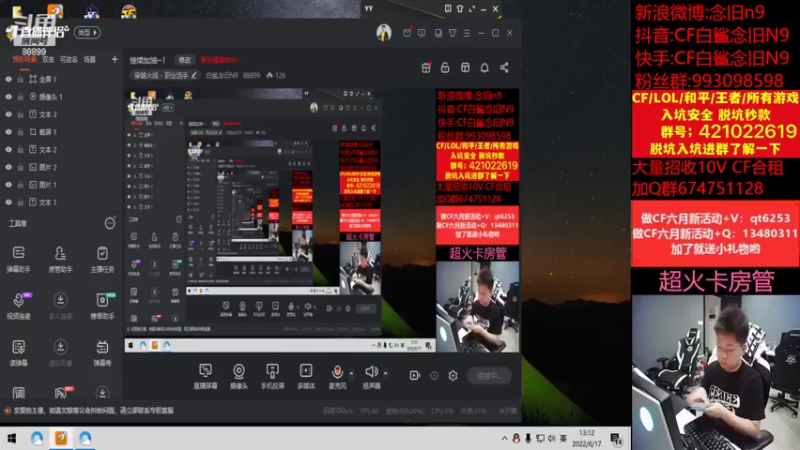
Task: Hide the 图片 2 source layer
Action: click(9, 167)
